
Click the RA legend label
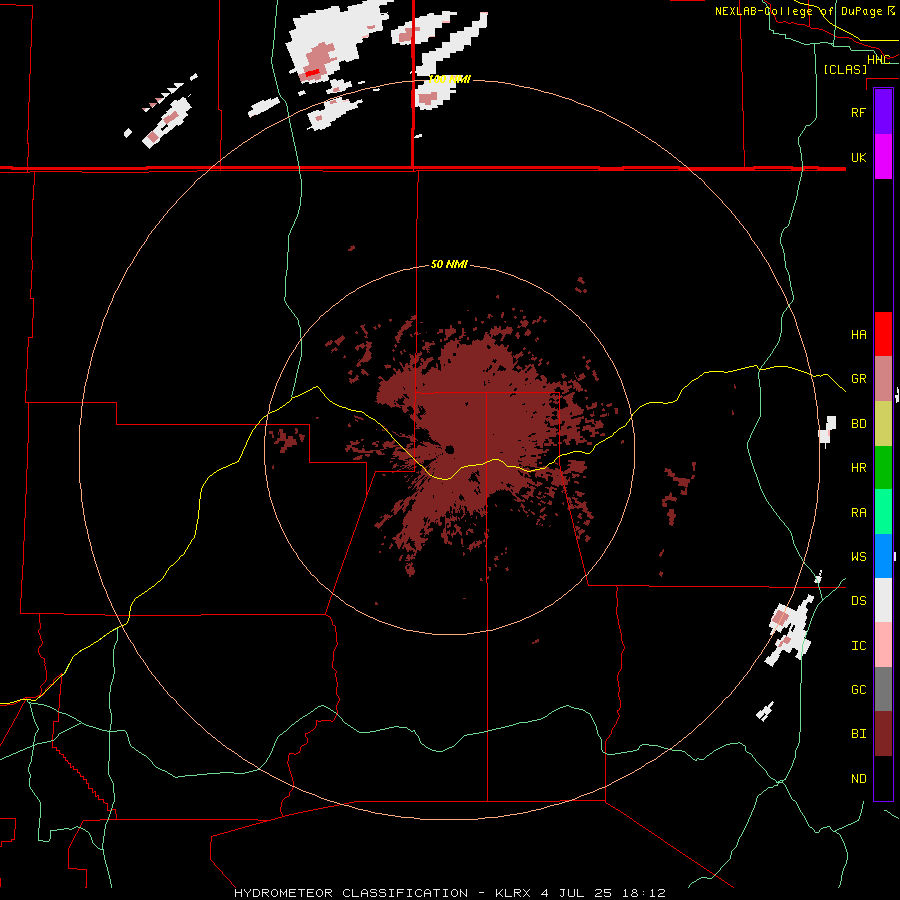(x=858, y=513)
